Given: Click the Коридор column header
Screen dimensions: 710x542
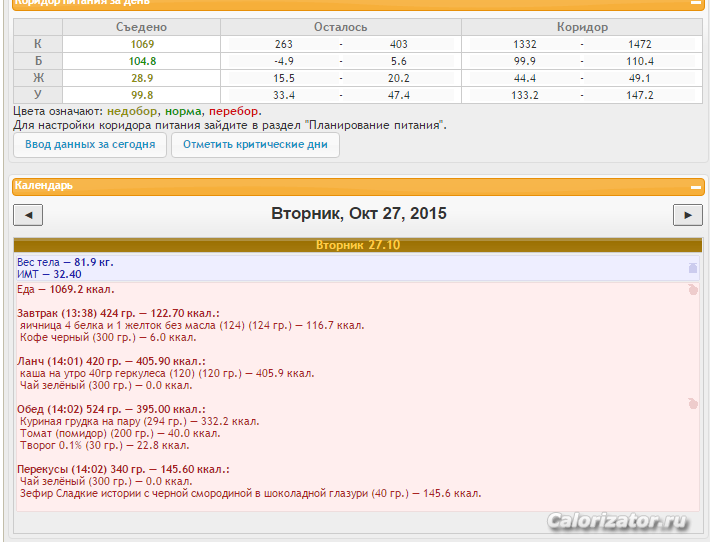Looking at the screenshot, I should coord(581,28).
